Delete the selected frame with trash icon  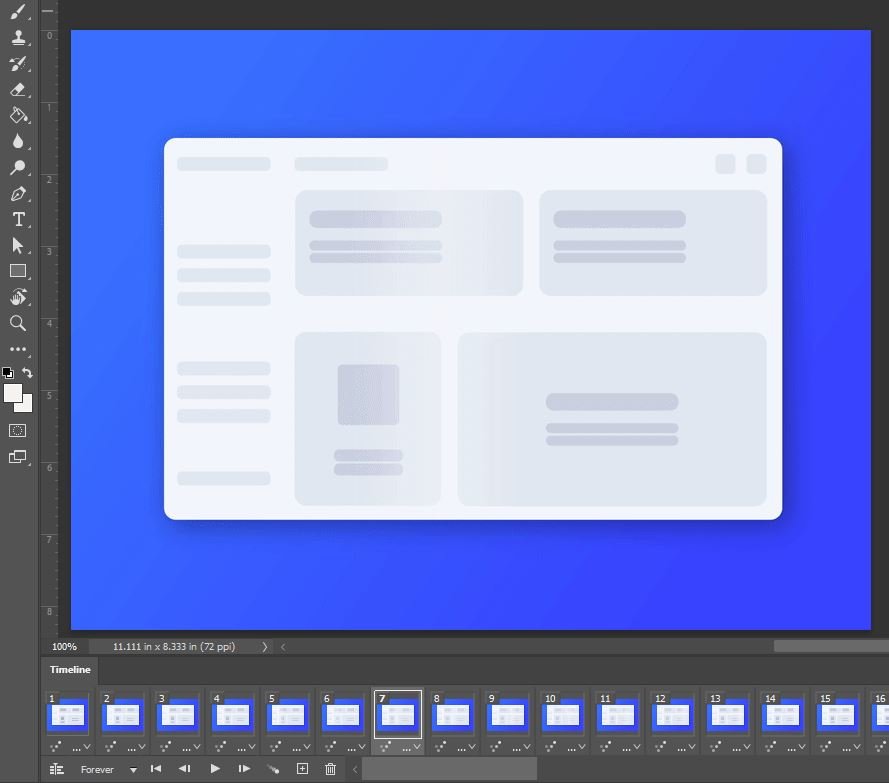(331, 769)
